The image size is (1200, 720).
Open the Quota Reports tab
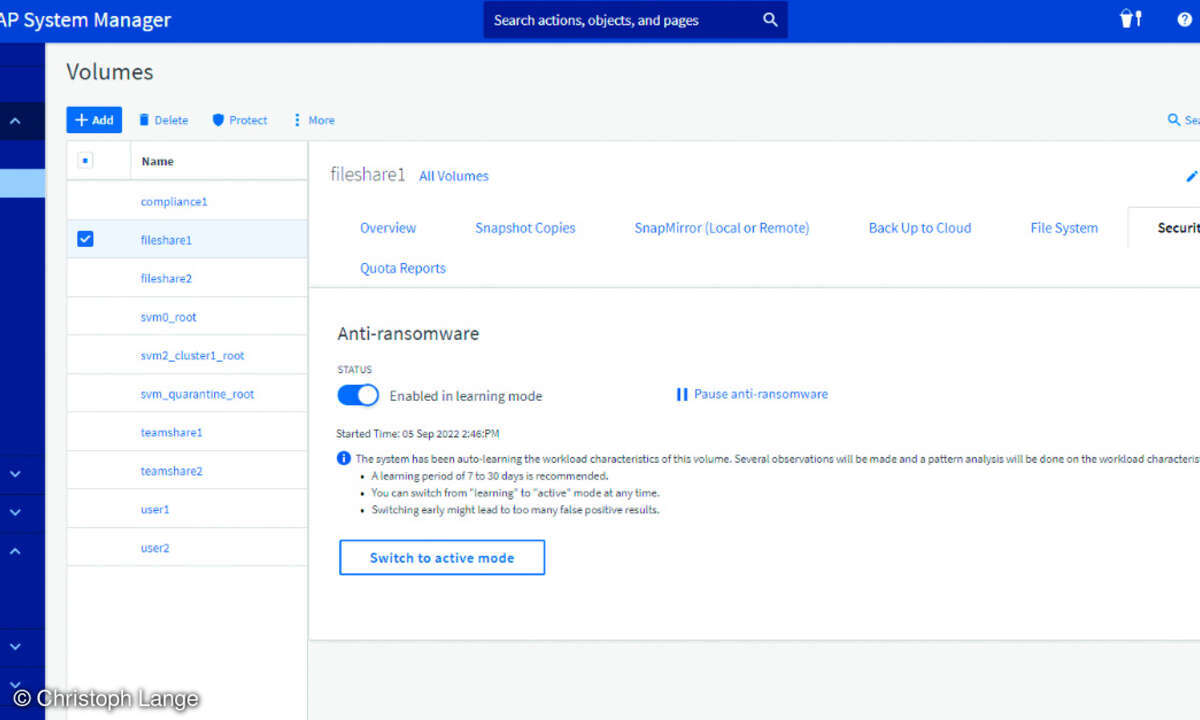point(403,268)
